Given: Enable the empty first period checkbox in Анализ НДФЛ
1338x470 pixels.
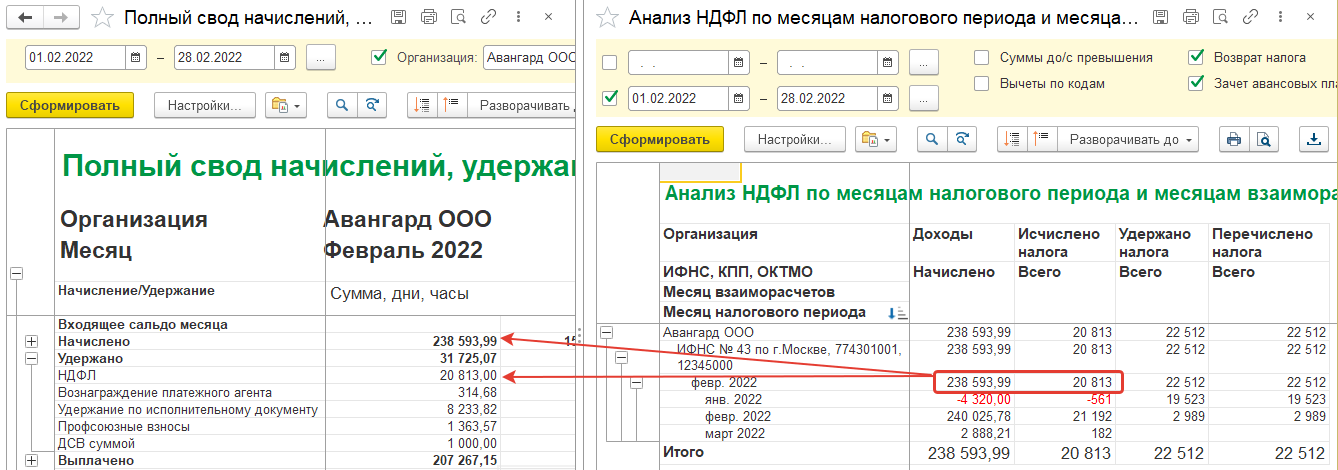Looking at the screenshot, I should click(x=610, y=63).
